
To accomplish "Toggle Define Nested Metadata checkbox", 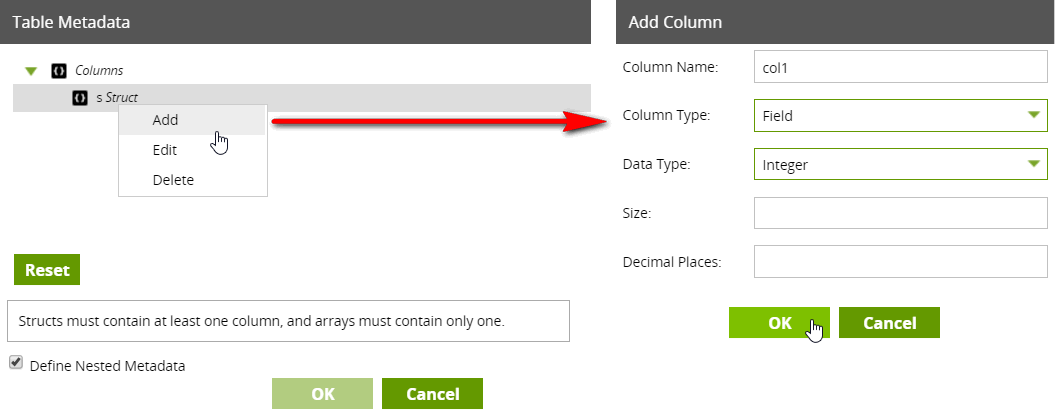I will [x=16, y=363].
